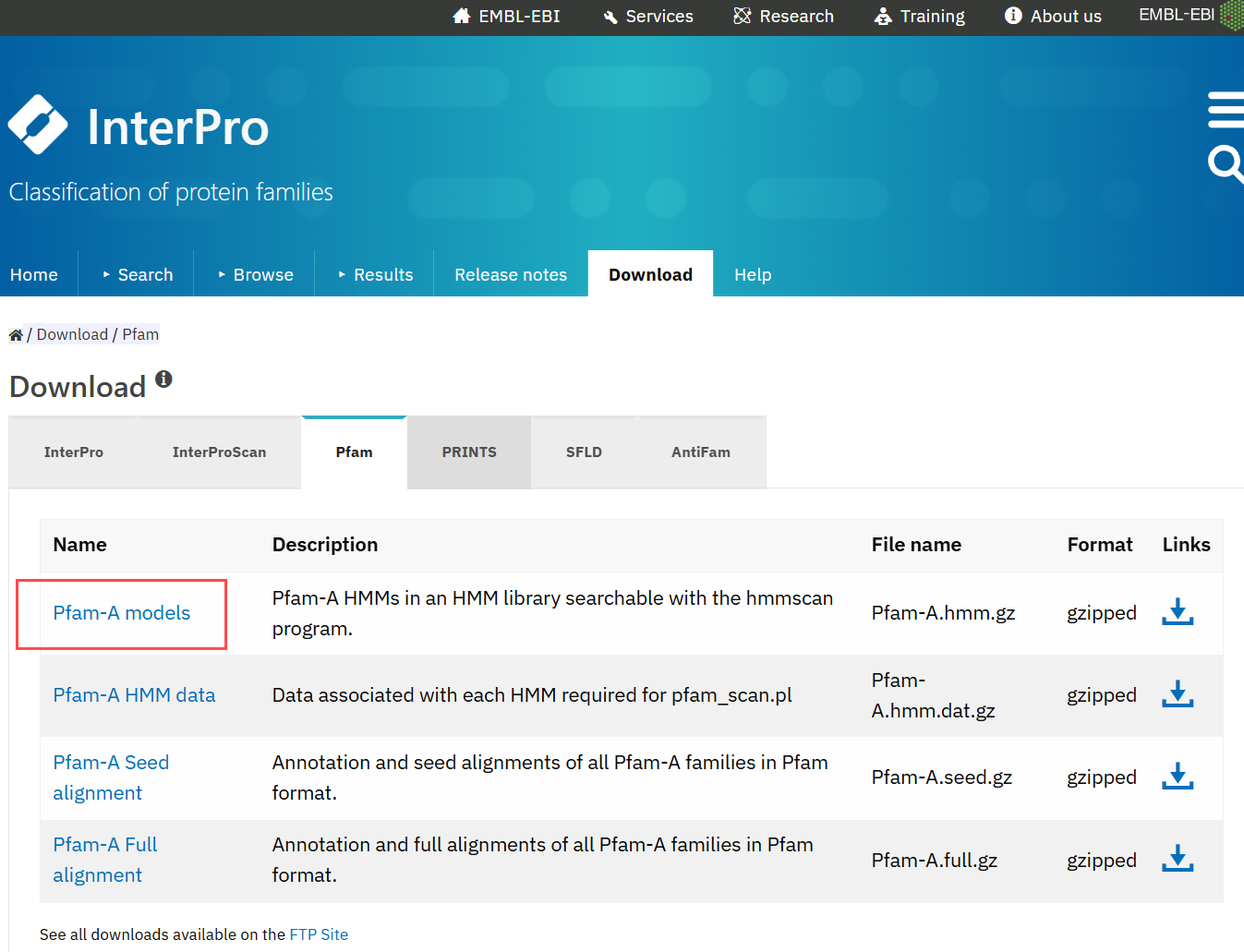Click the Links column header

(1186, 545)
